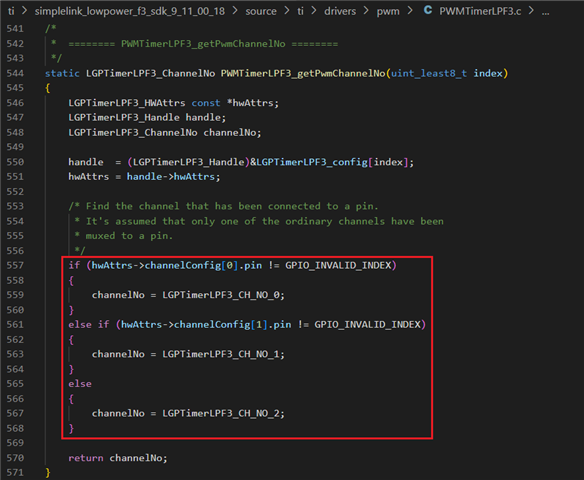Click 'handle->hwAttrs' on line 551
The width and height of the screenshot is (584, 480).
tap(171, 177)
